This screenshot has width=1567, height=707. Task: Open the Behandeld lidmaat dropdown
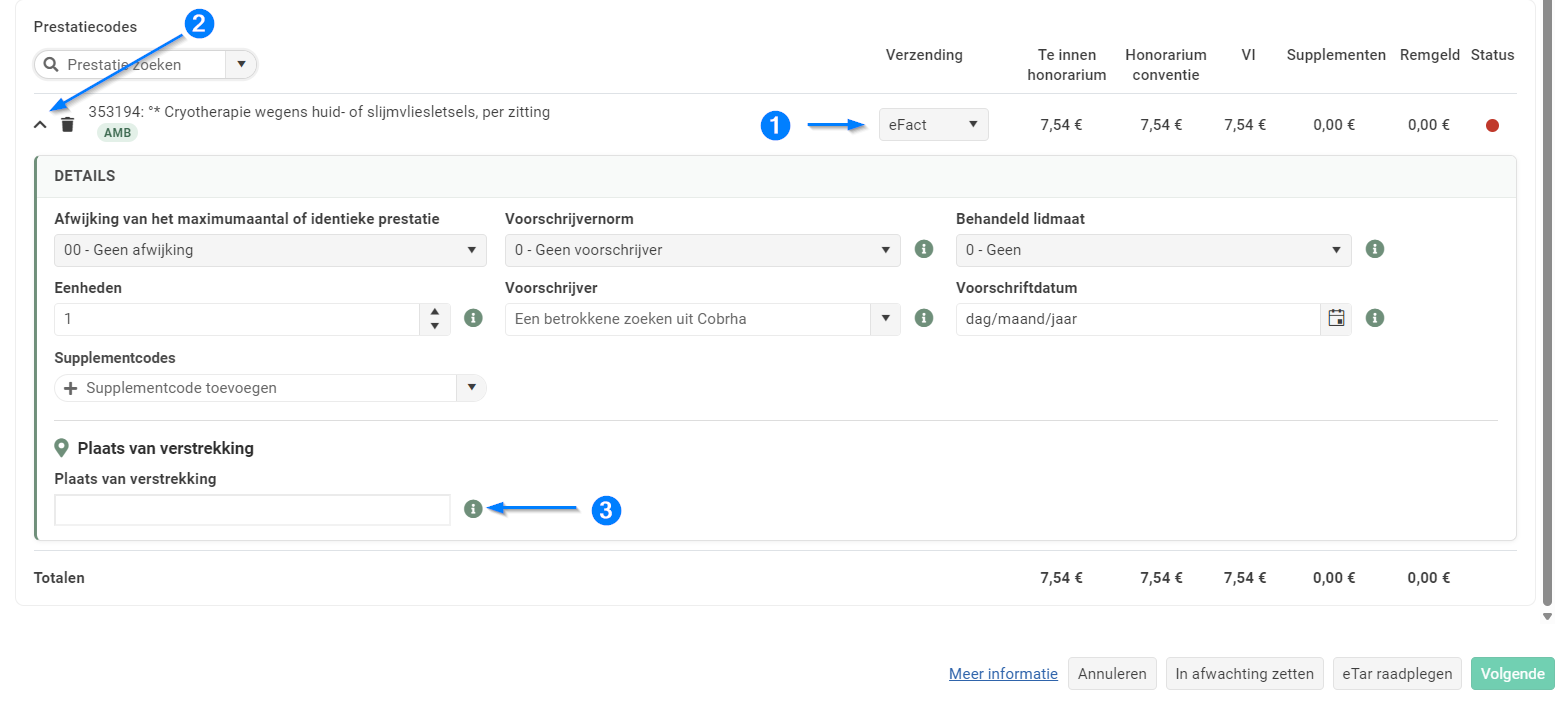pyautogui.click(x=1153, y=250)
